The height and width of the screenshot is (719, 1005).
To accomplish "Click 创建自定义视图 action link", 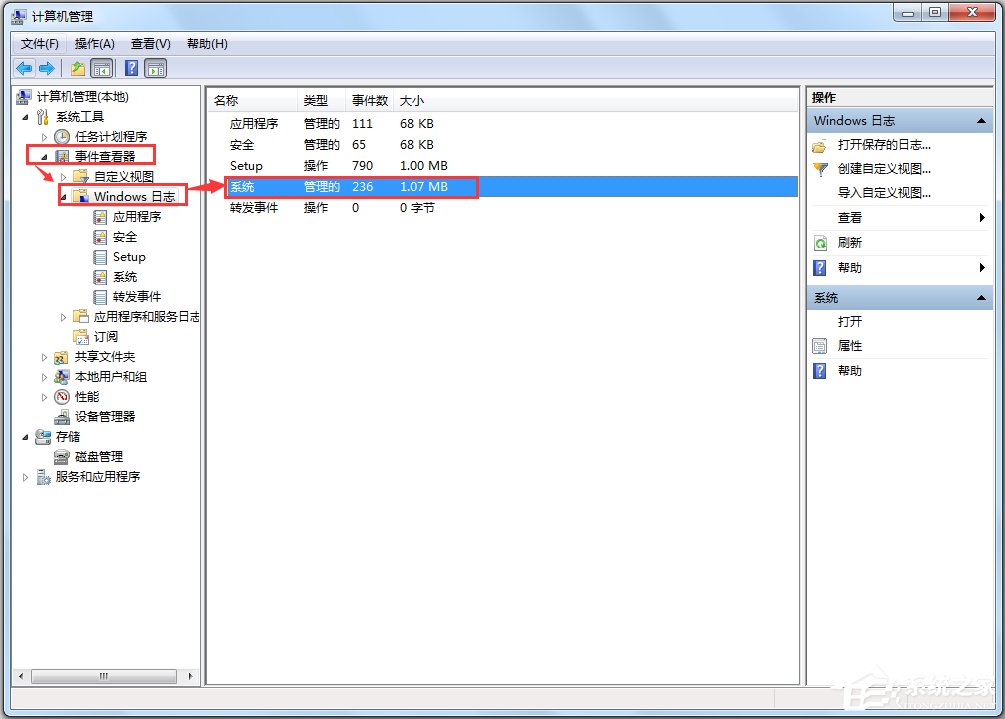I will [x=884, y=169].
